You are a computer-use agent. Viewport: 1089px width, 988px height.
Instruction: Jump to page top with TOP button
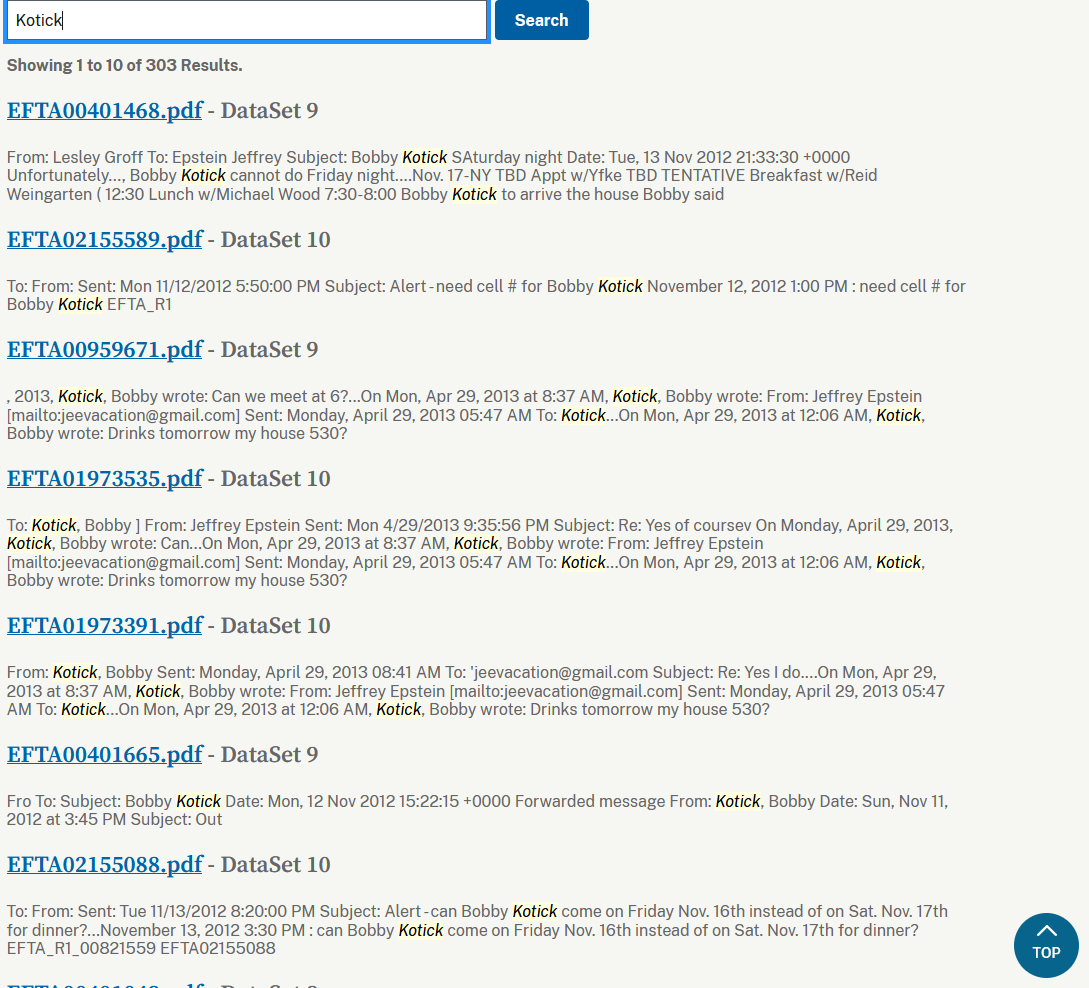1046,945
